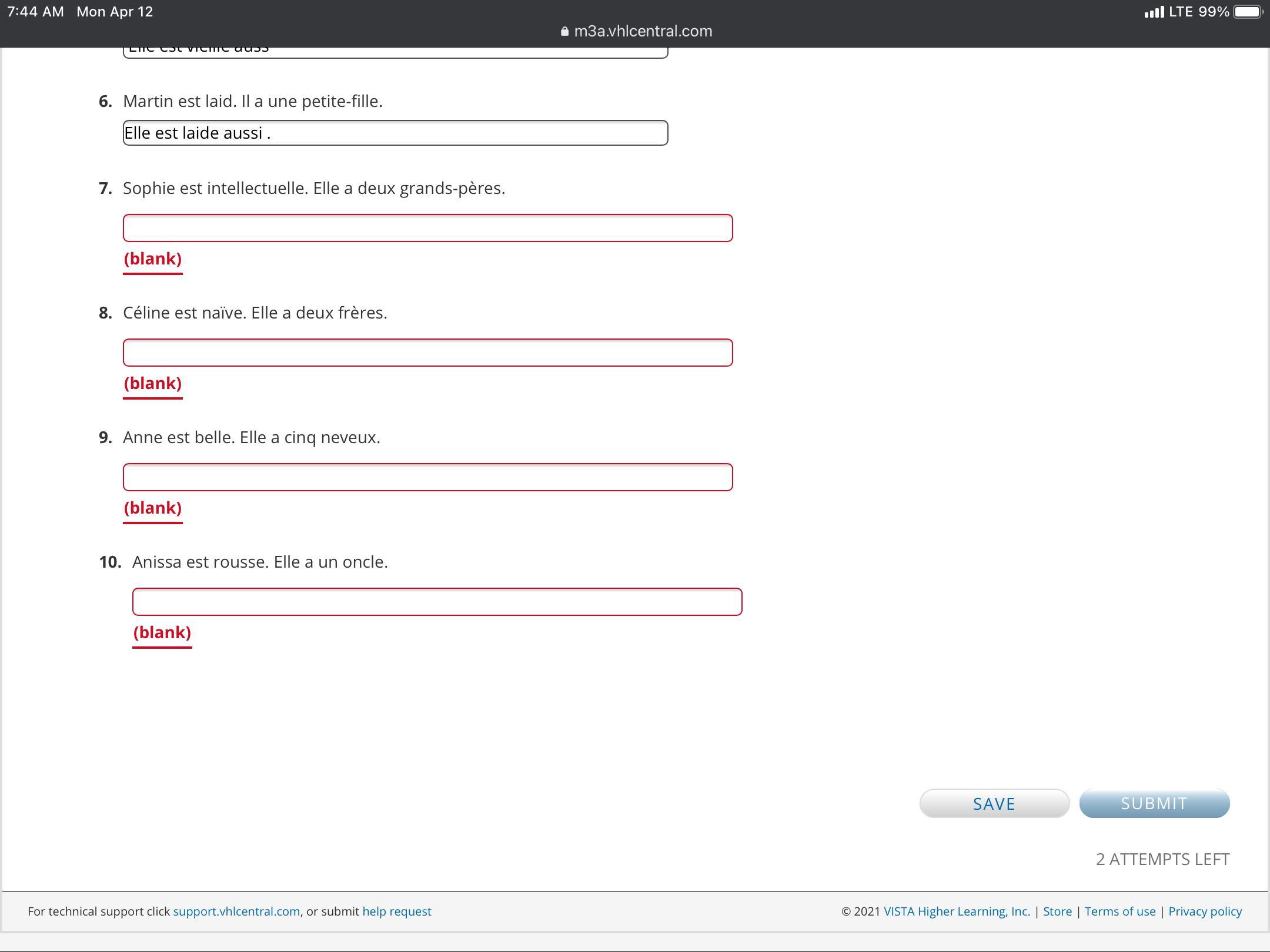The height and width of the screenshot is (952, 1270).
Task: Tap the cellular signal bars icon
Action: (x=1154, y=12)
